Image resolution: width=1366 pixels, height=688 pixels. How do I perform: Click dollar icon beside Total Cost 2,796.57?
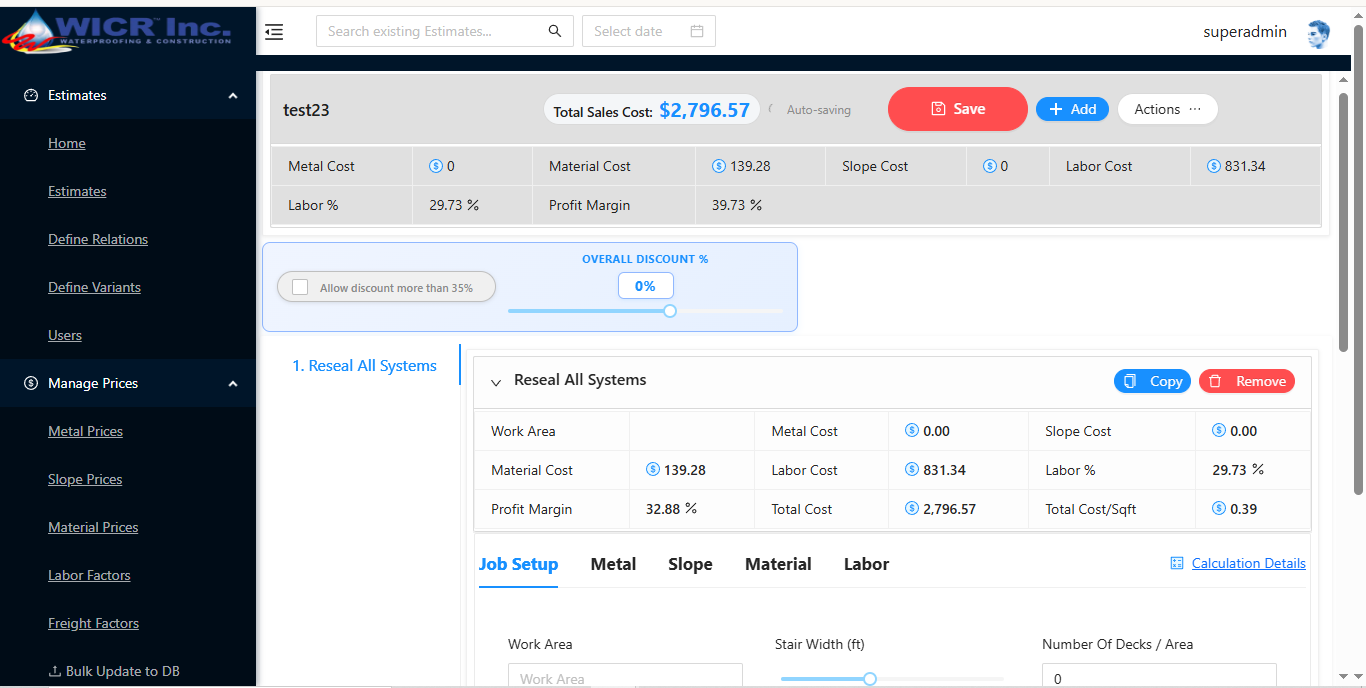click(912, 508)
